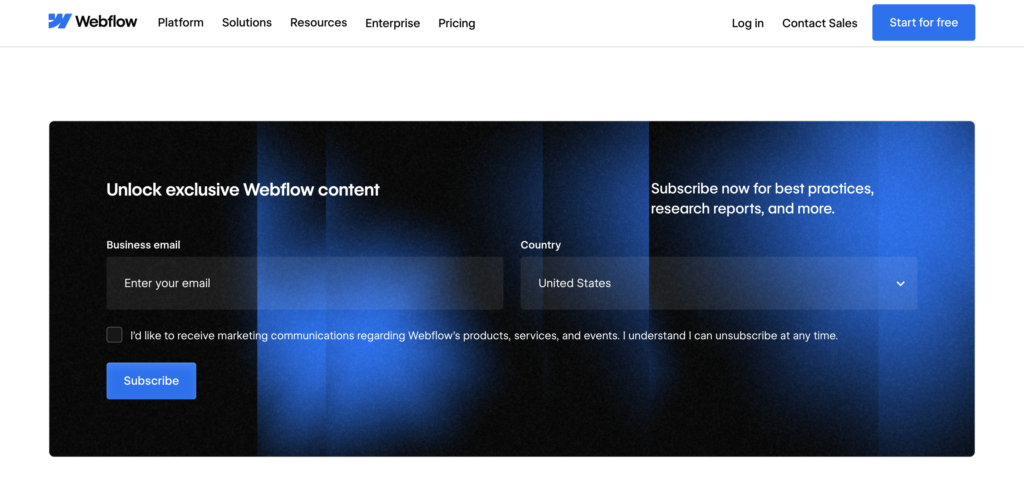Click the Webflow logo icon

pyautogui.click(x=60, y=21)
